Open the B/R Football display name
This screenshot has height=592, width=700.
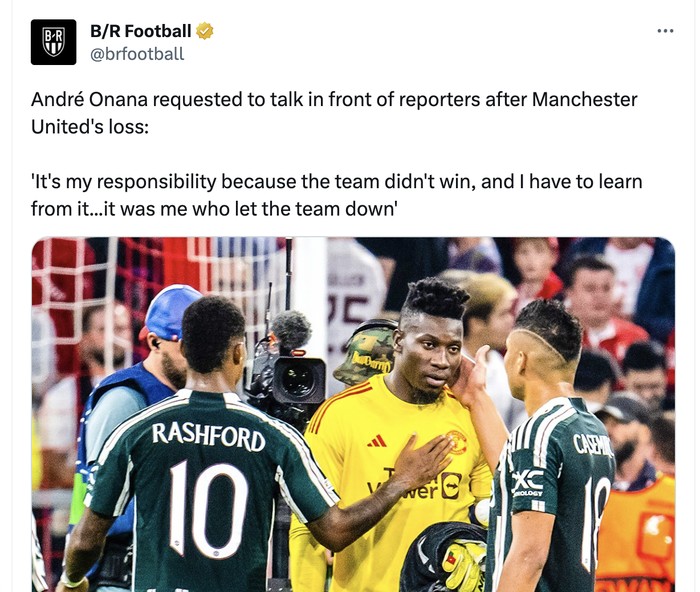click(x=140, y=31)
